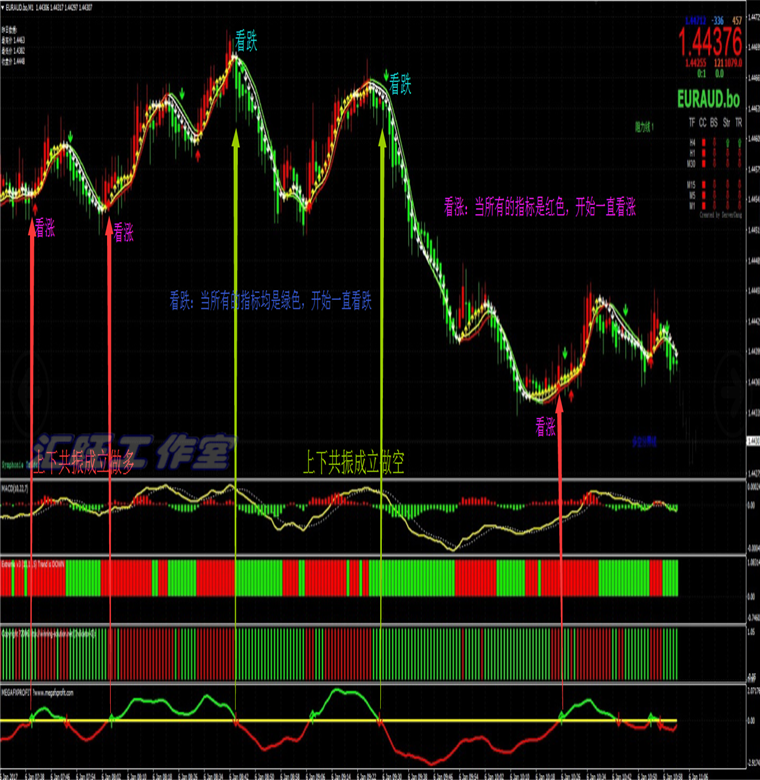Click the 1079.0 value in dashboard

coord(734,63)
